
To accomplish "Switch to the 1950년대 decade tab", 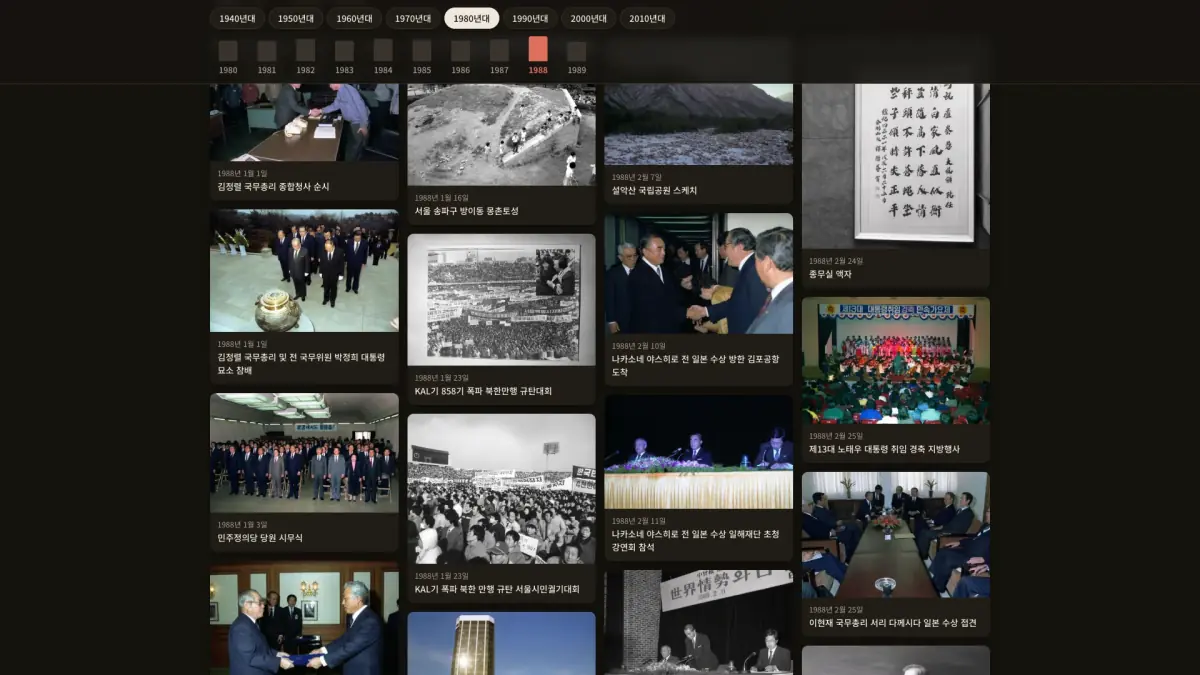I will click(296, 18).
